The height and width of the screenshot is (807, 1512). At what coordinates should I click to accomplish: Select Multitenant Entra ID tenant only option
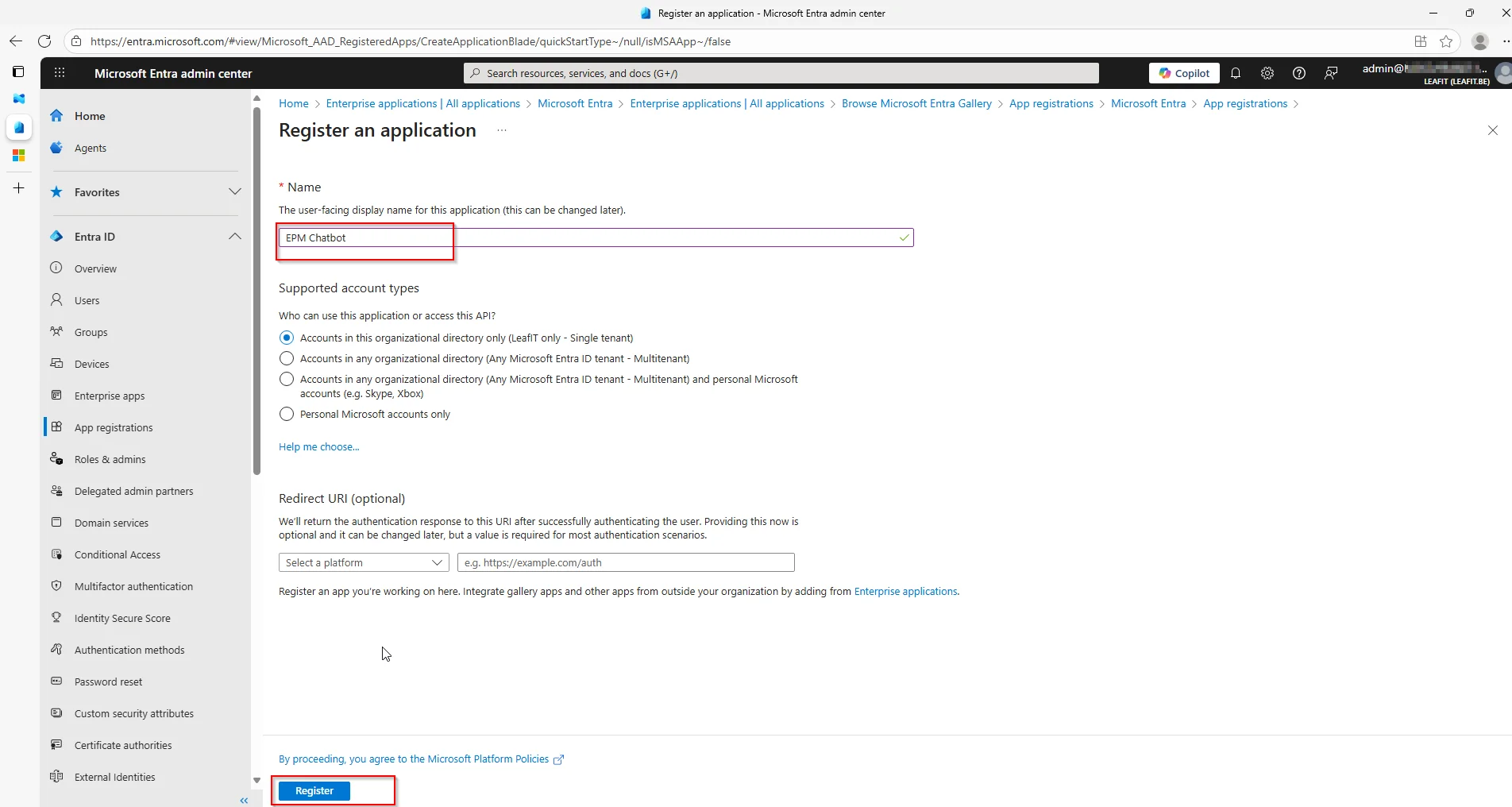287,358
